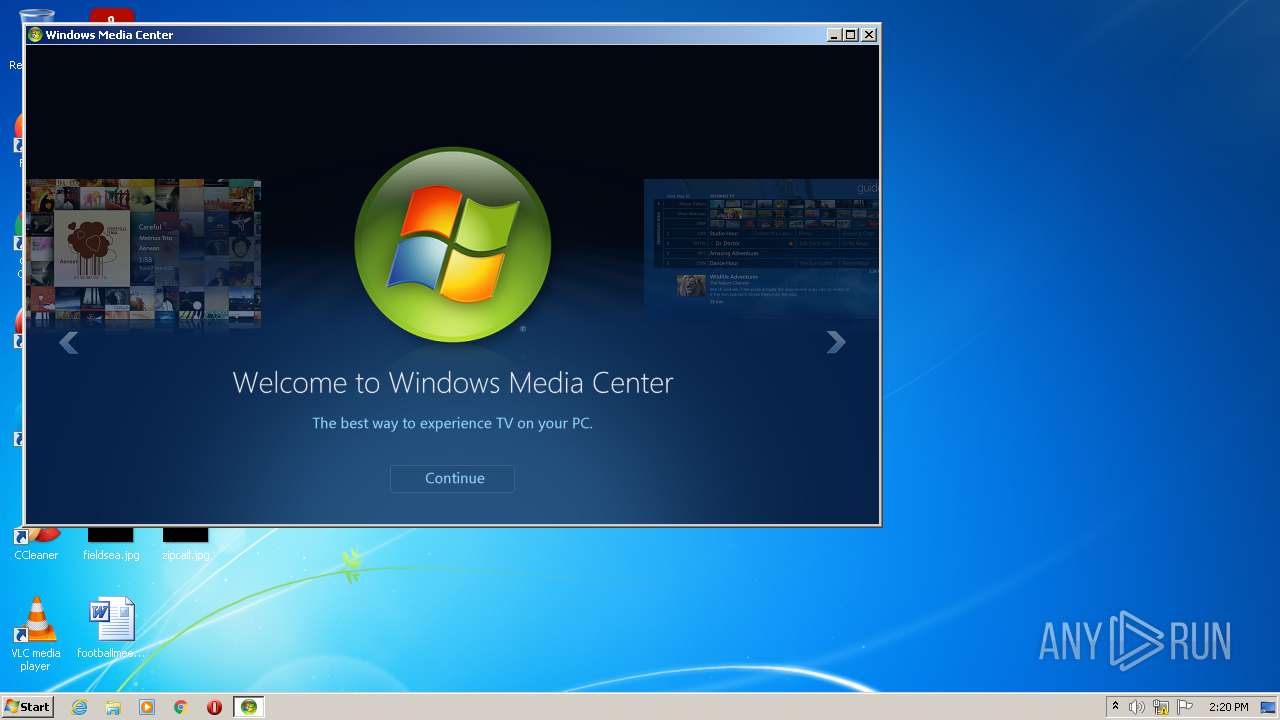Select the TV guide preview thumbnail
Viewport: 1280px width, 720px height.
(x=762, y=250)
